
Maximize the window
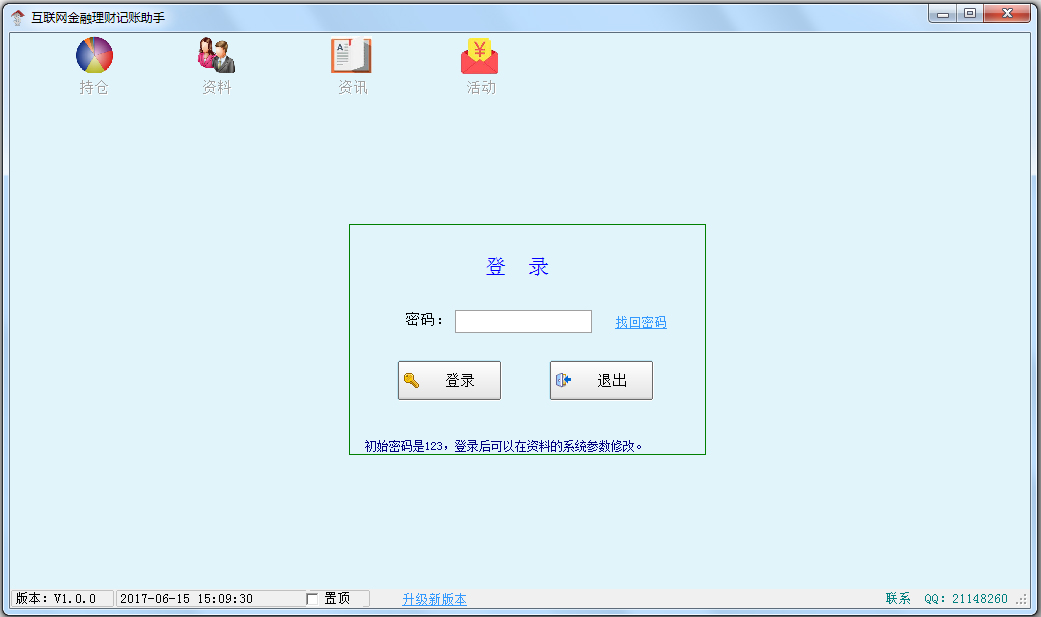[x=970, y=13]
